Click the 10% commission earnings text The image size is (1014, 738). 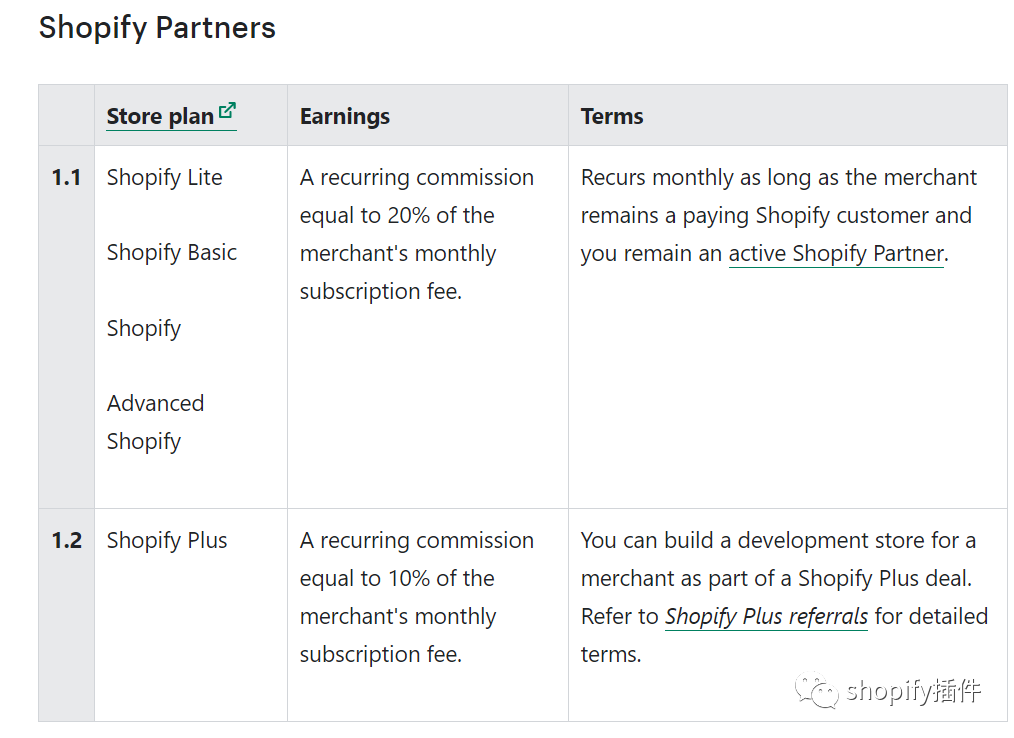click(416, 597)
